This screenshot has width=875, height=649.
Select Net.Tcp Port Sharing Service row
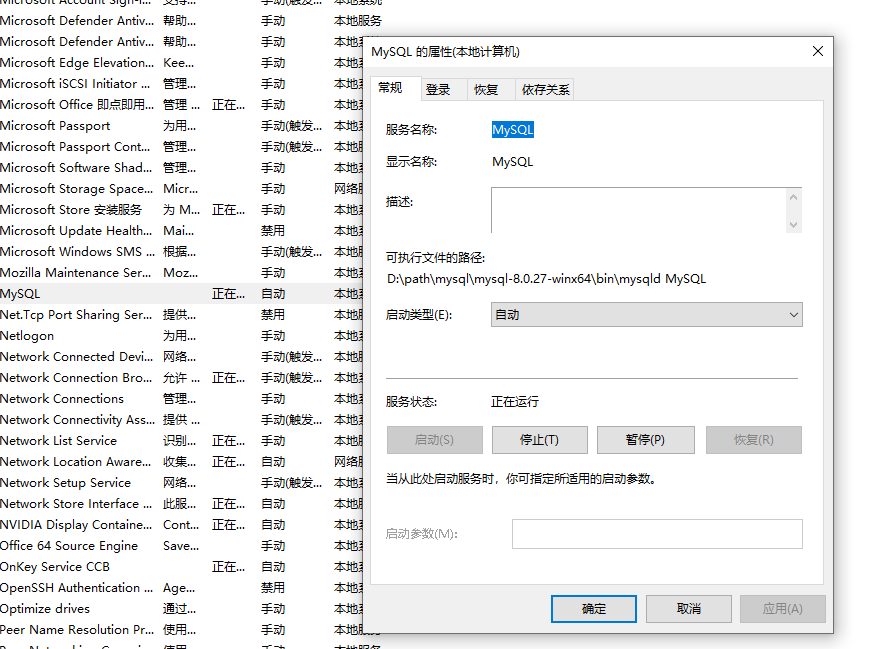coord(181,315)
